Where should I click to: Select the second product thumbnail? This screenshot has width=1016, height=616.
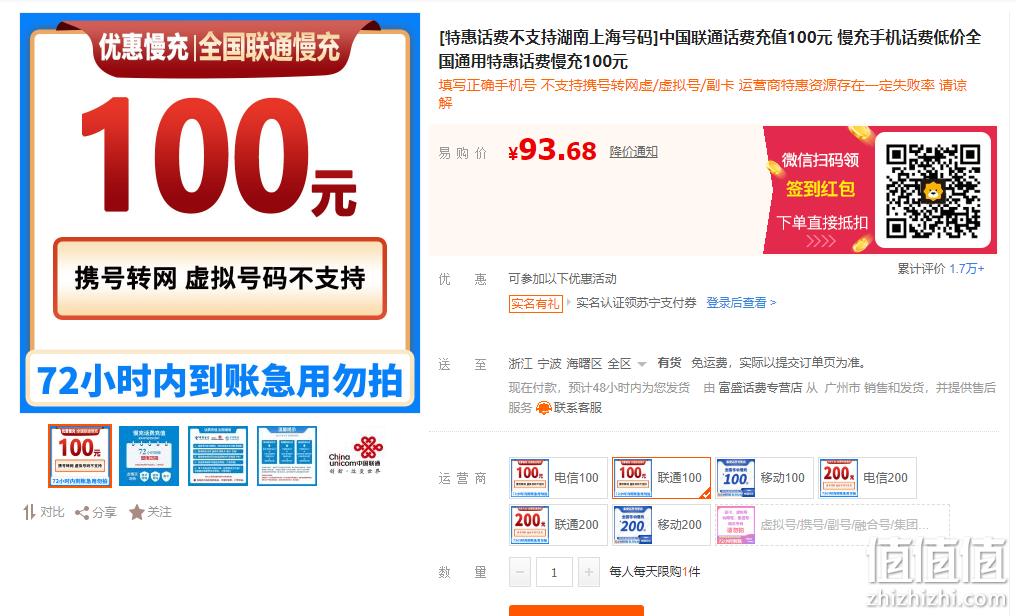(x=148, y=455)
